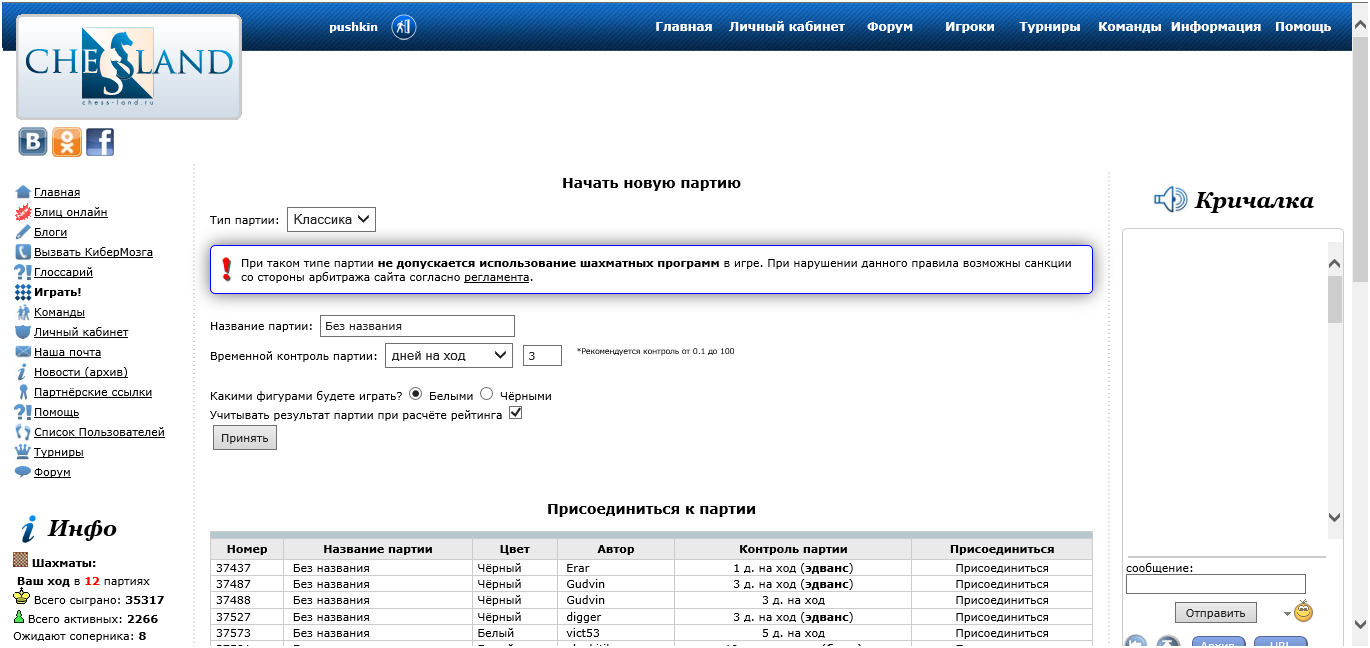The height and width of the screenshot is (648, 1370).
Task: Click the сообщение text field
Action: click(1216, 584)
